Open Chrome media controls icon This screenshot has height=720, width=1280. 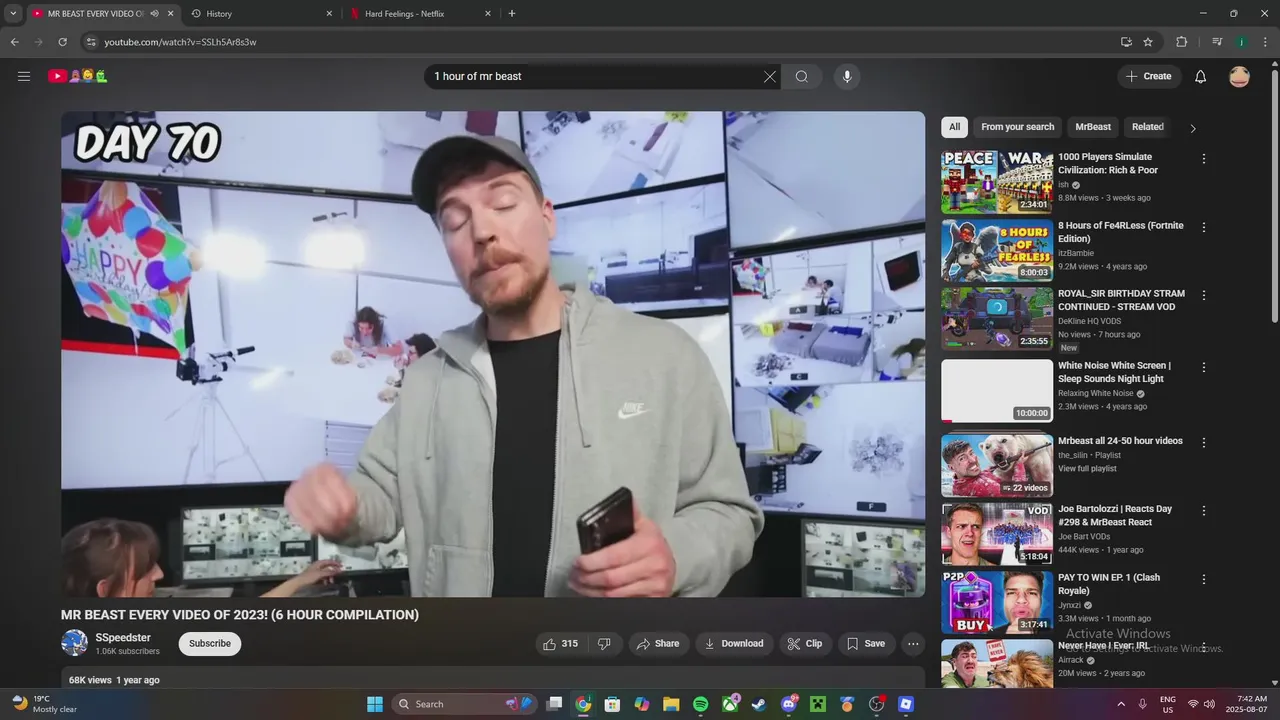[x=1217, y=42]
